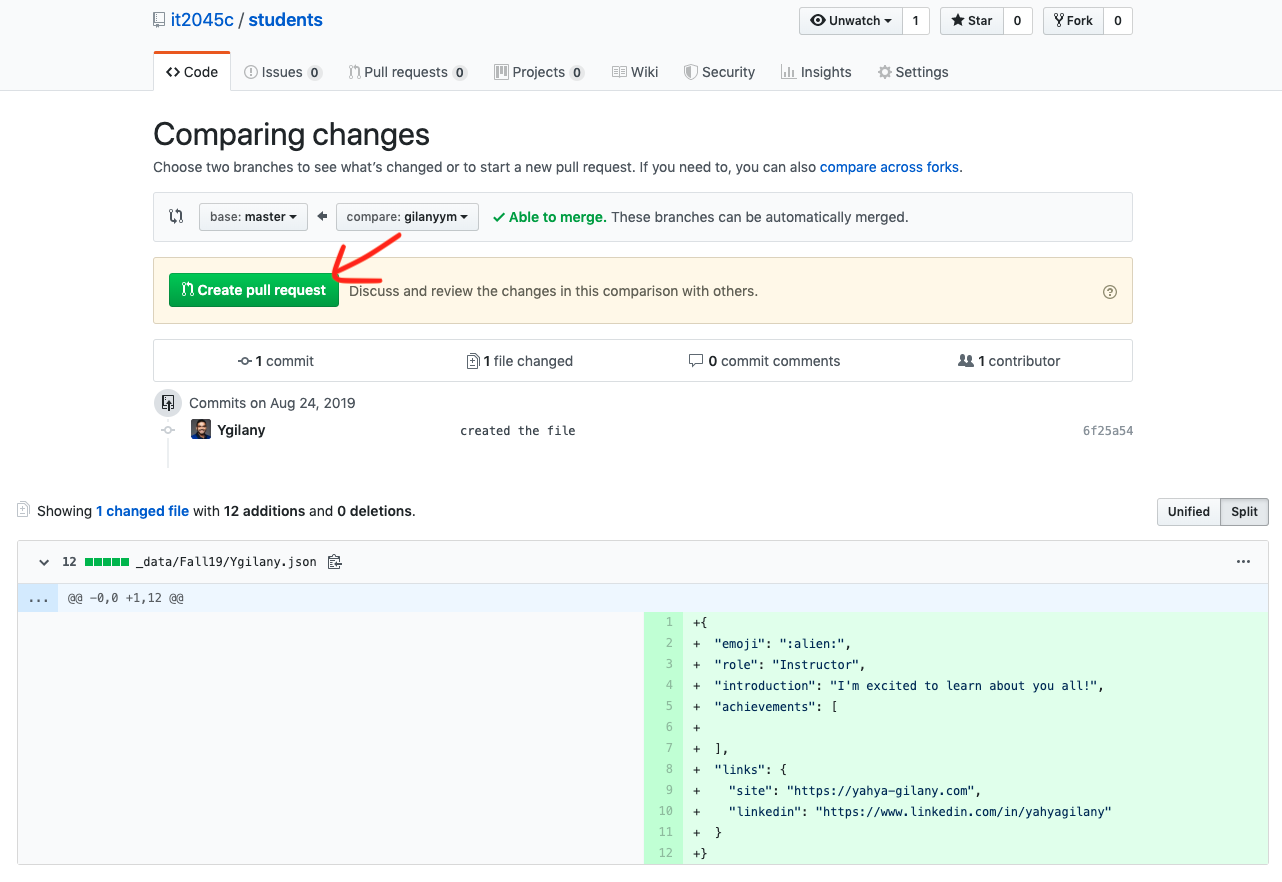Screen dimensions: 1282x882
Task: Click diff line number 5
Action: [x=664, y=706]
